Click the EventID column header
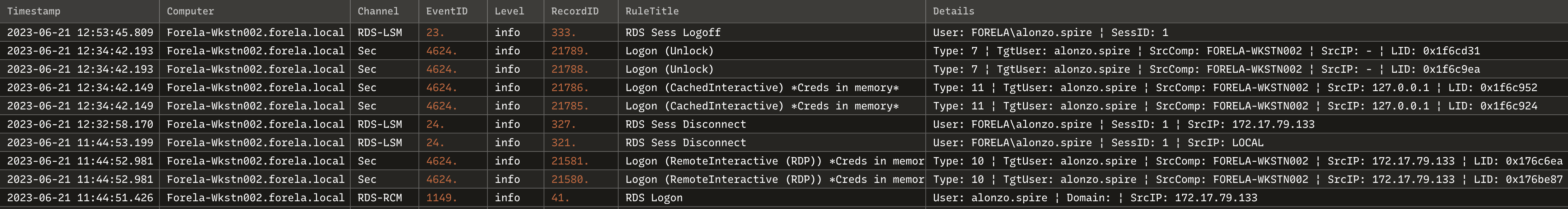This screenshot has height=209, width=1568. coord(453,12)
